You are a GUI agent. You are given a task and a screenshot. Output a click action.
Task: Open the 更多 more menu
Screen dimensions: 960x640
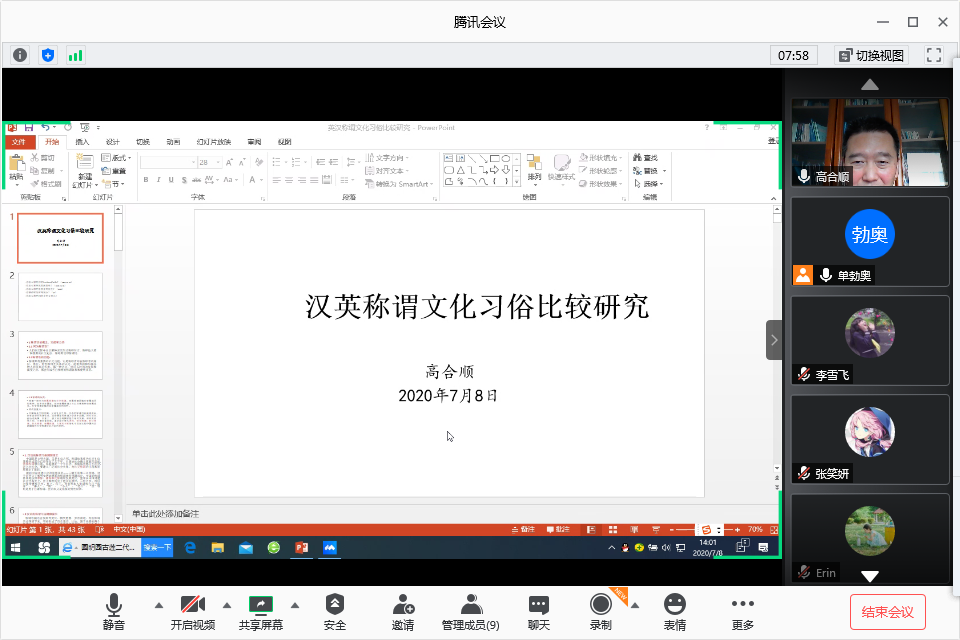(x=742, y=612)
